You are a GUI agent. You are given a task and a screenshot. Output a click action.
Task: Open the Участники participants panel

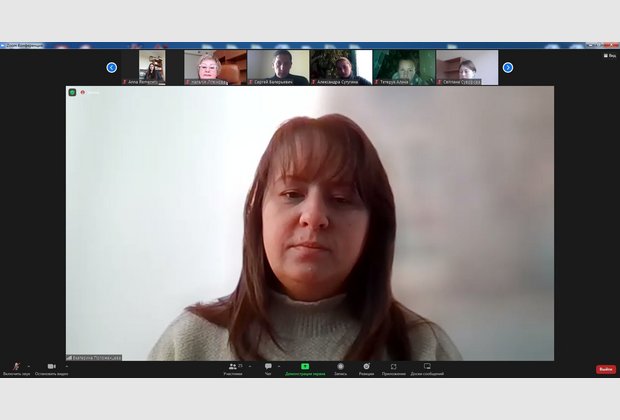(x=233, y=369)
